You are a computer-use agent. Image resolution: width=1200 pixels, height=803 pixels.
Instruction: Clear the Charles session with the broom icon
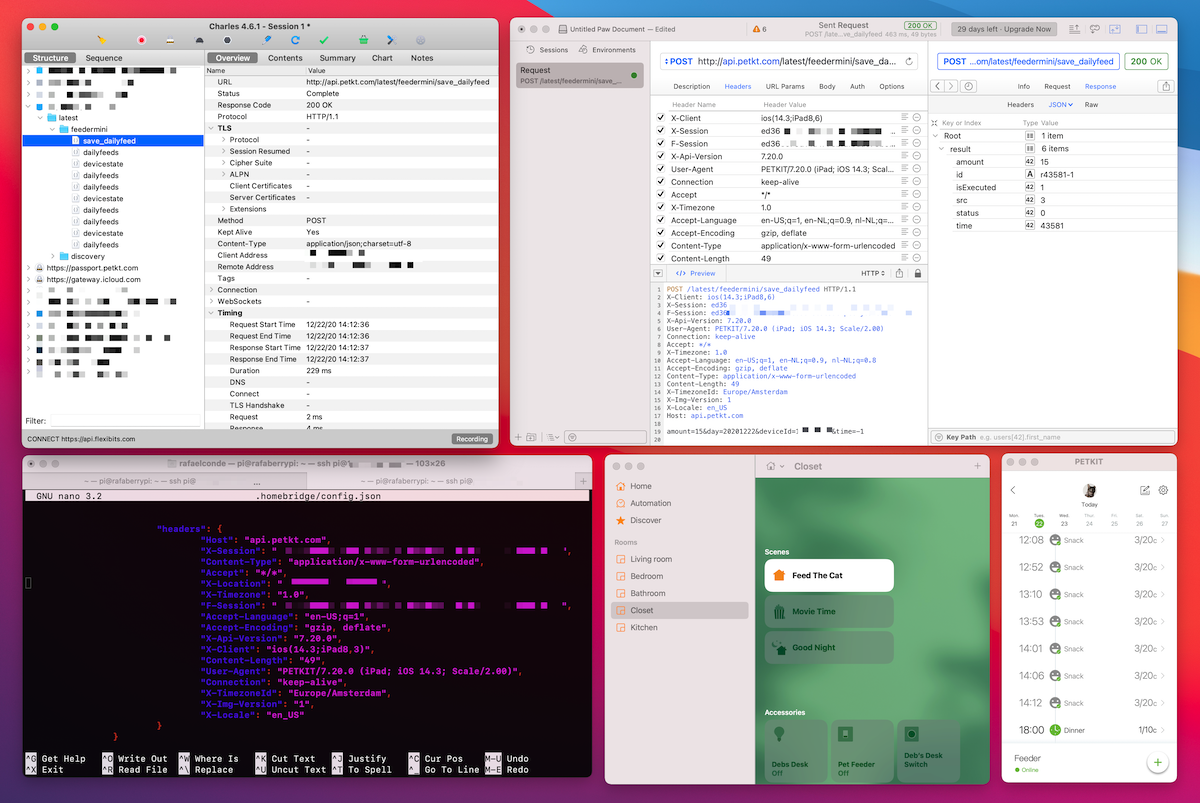pyautogui.click(x=100, y=40)
